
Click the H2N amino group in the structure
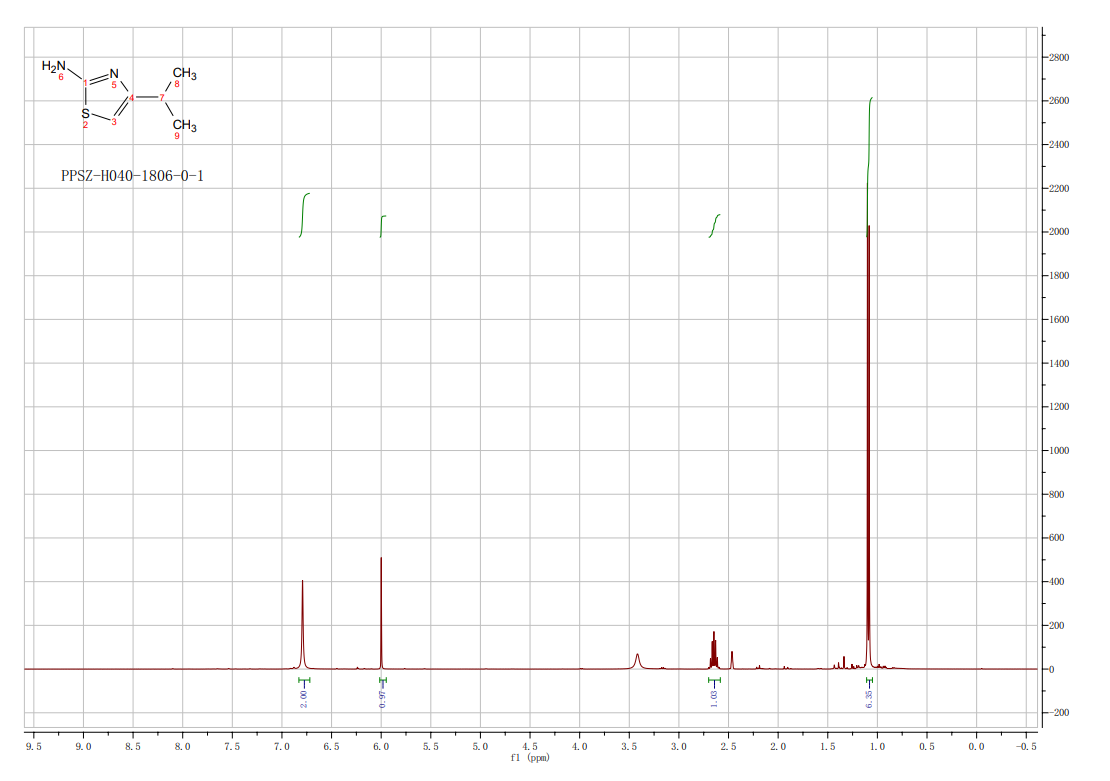(x=54, y=67)
